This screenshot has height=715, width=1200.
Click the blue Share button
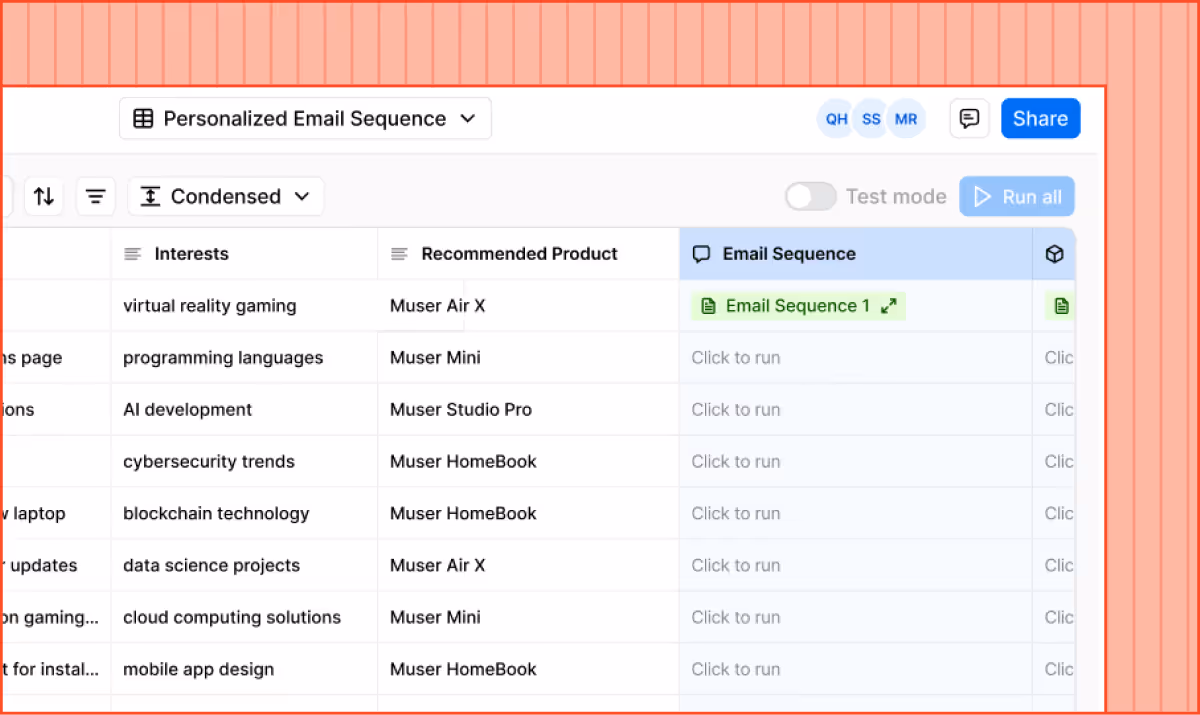1040,118
